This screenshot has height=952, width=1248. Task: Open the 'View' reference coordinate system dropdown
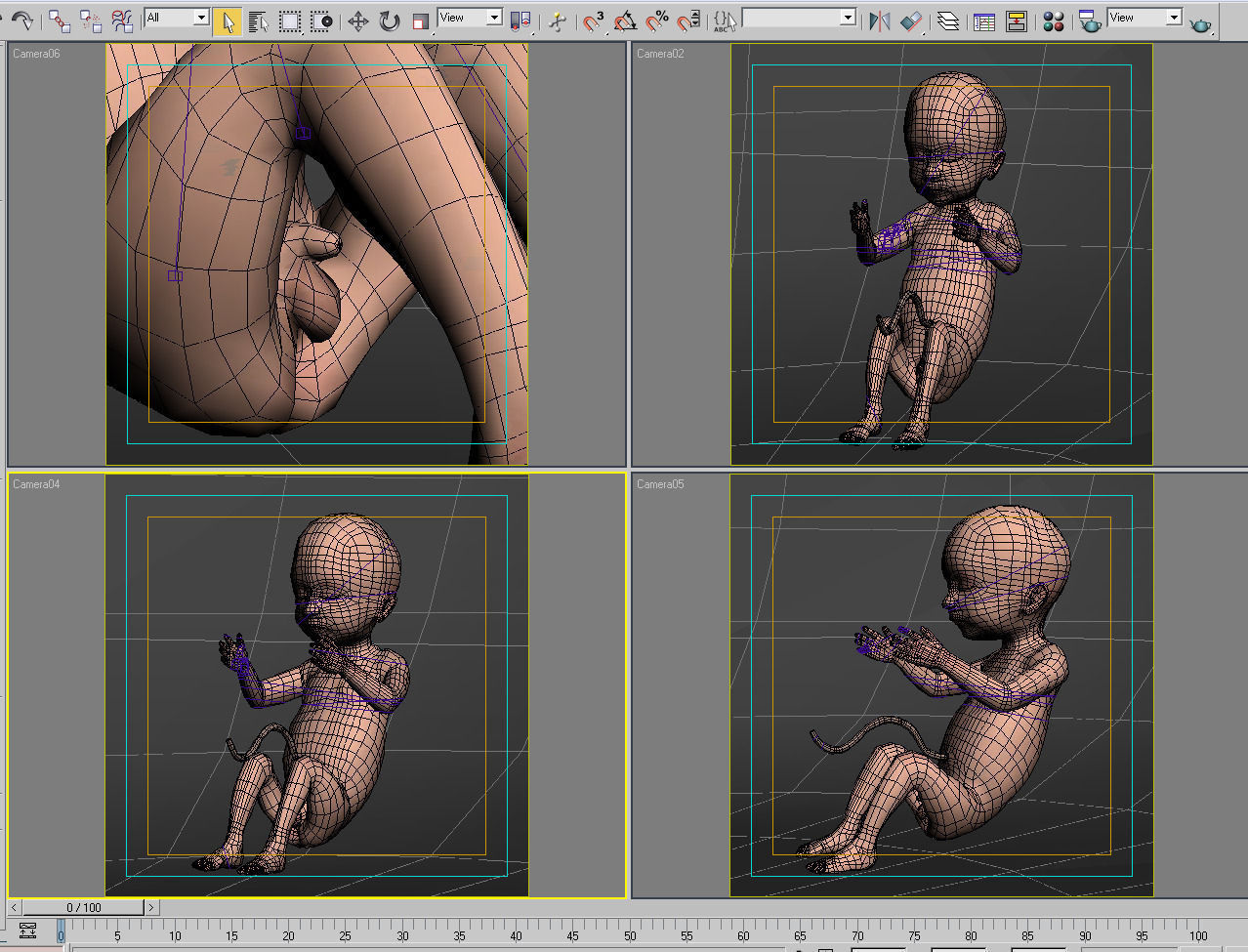coord(470,18)
